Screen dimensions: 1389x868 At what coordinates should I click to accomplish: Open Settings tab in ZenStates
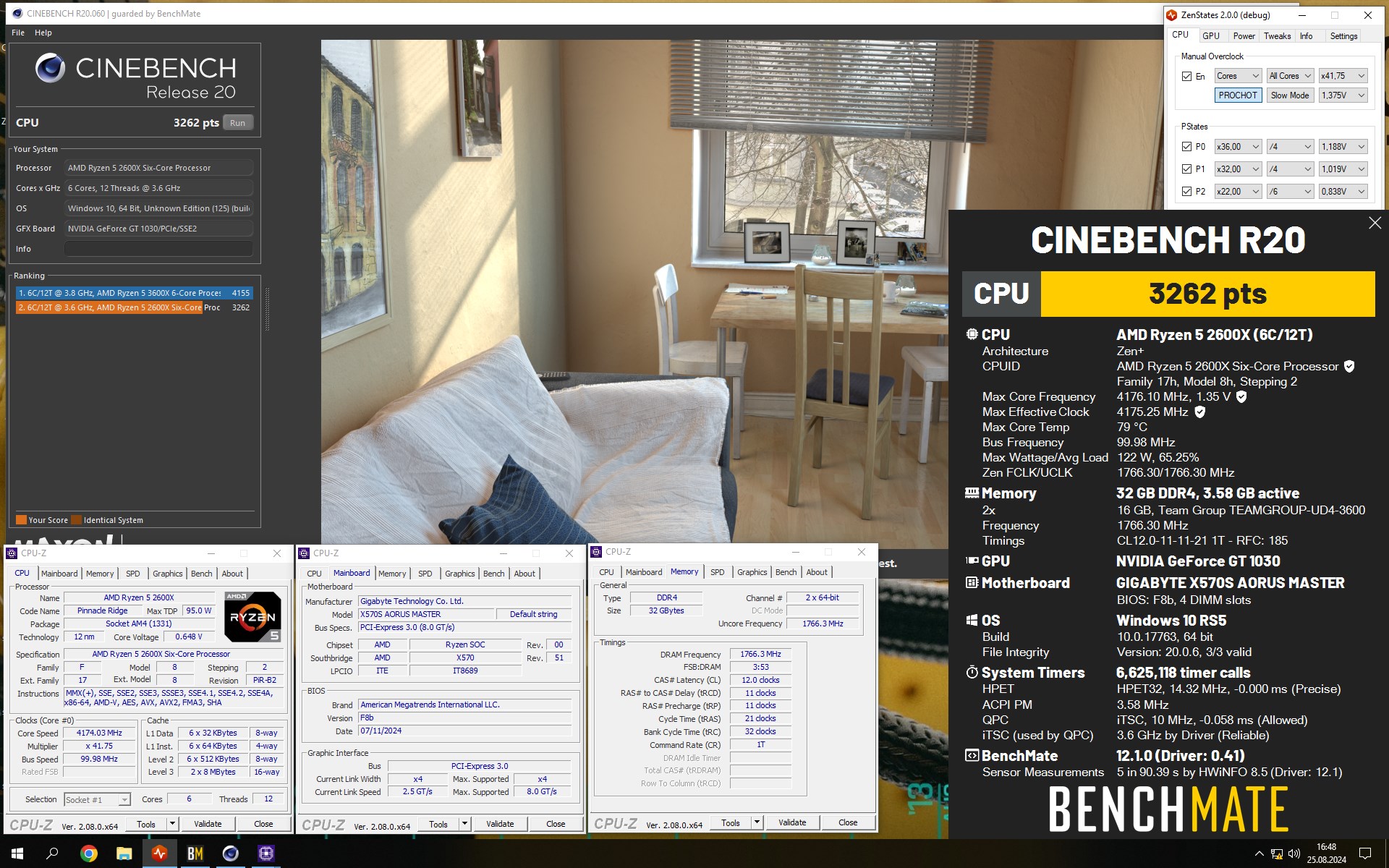pos(1343,35)
